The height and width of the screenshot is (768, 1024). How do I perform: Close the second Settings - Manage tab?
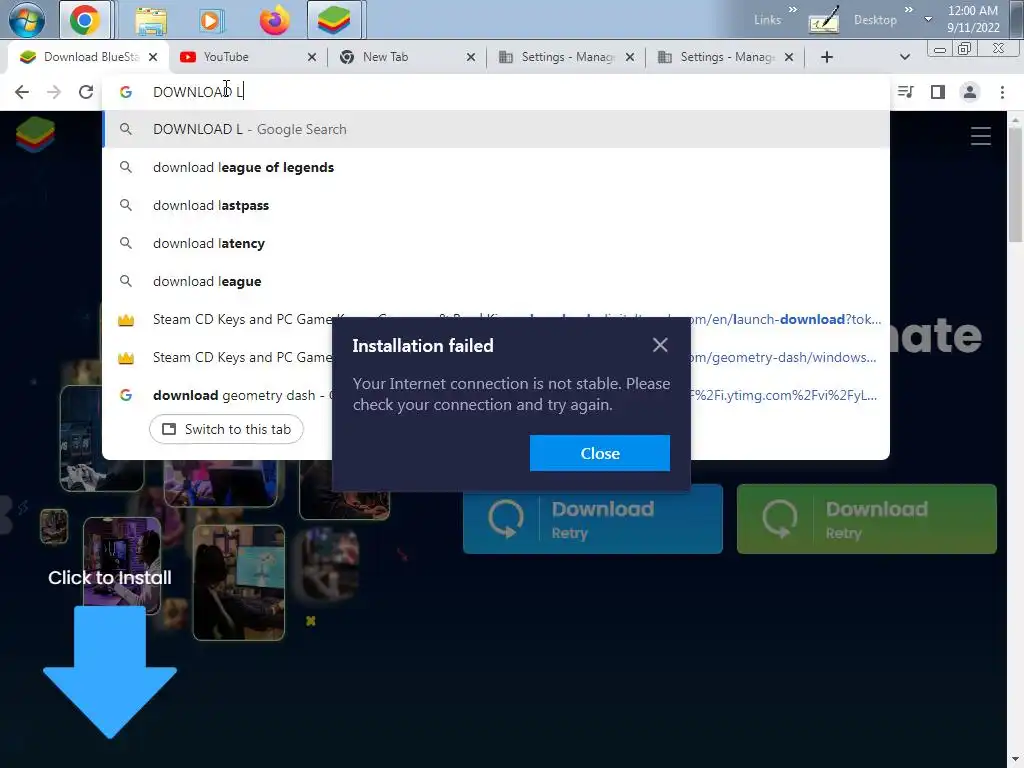pos(788,57)
